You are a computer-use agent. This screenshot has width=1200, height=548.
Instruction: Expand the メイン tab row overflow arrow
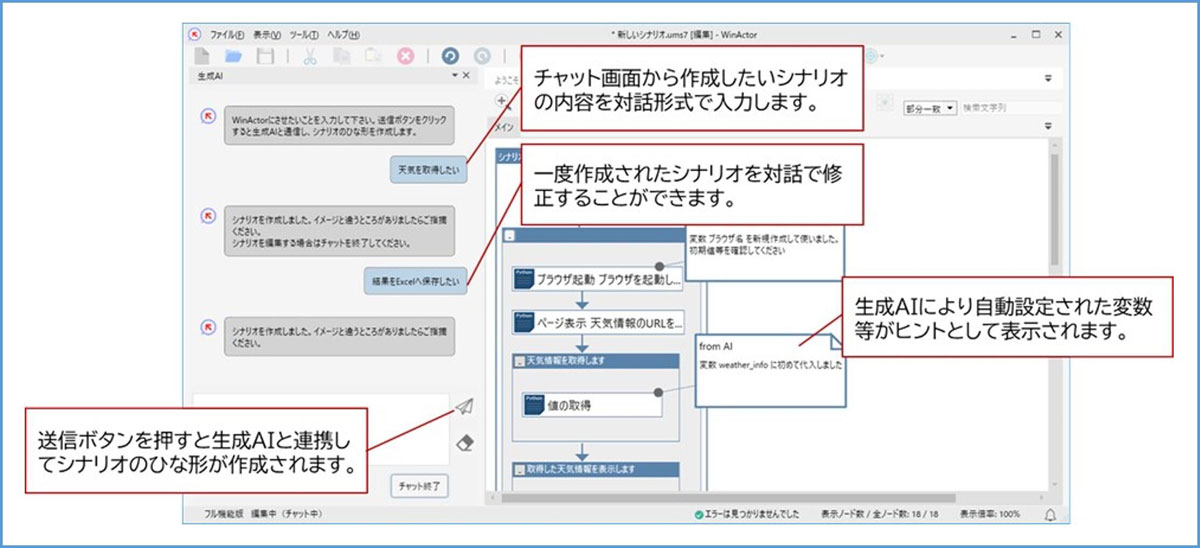(1049, 125)
